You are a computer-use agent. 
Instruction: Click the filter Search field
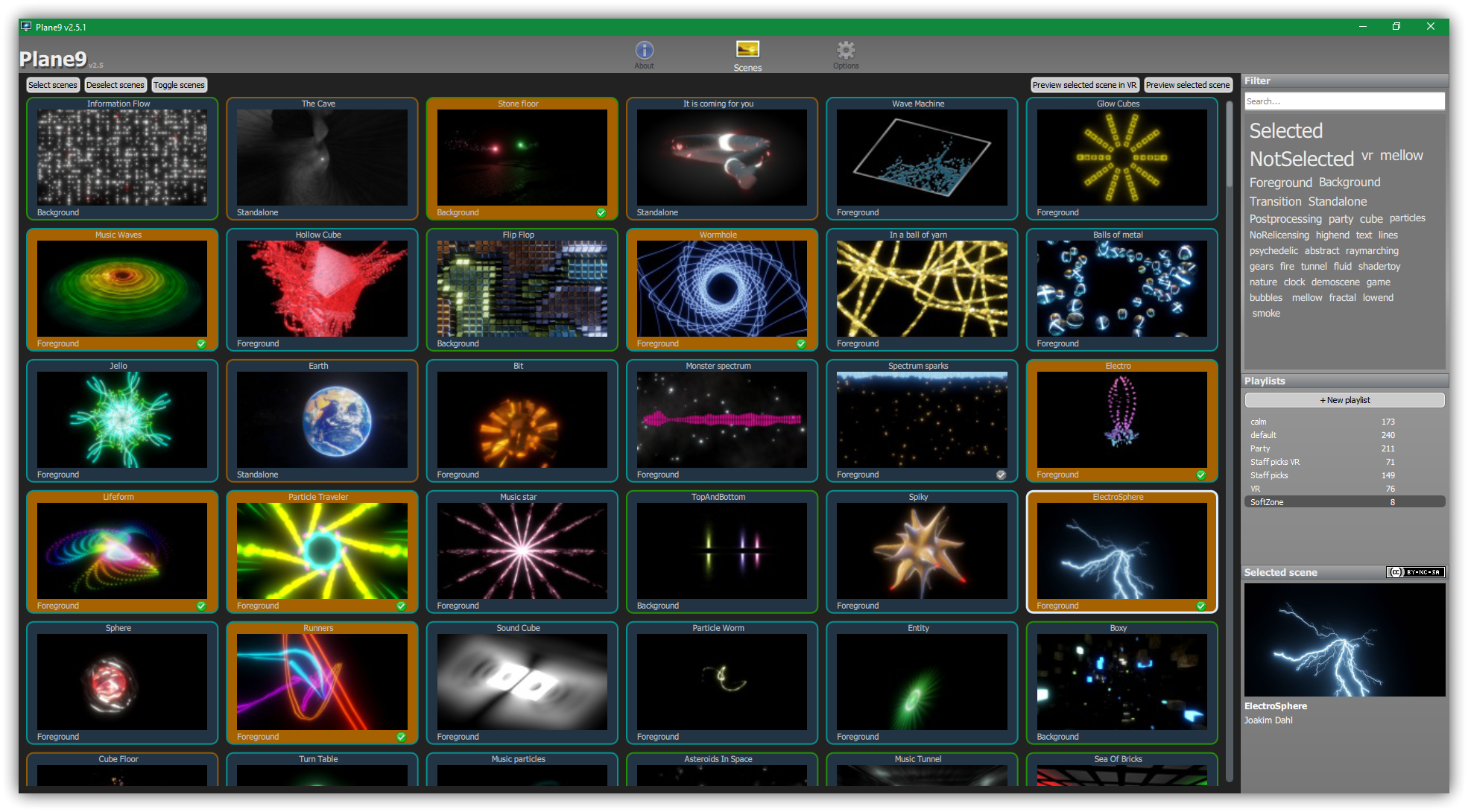point(1344,101)
